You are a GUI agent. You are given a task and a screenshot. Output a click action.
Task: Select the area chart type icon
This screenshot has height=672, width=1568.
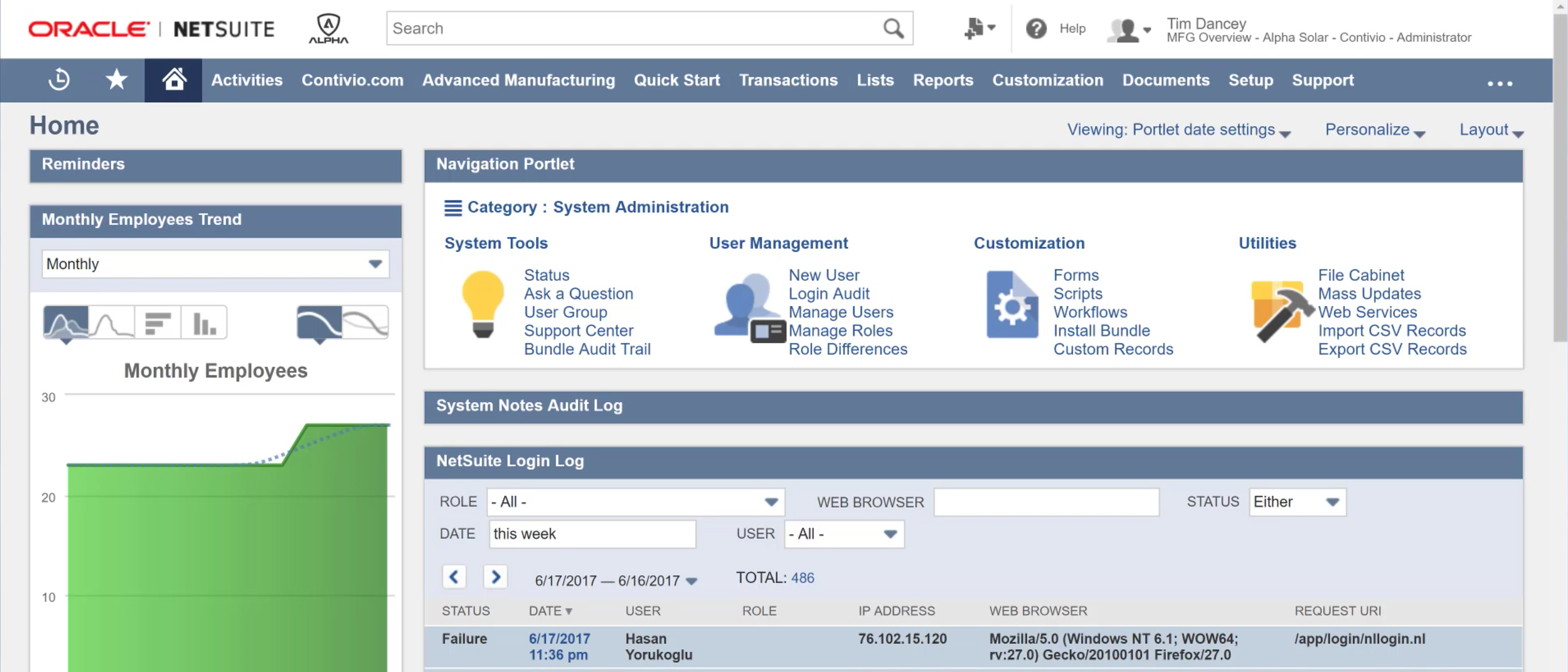click(x=66, y=322)
